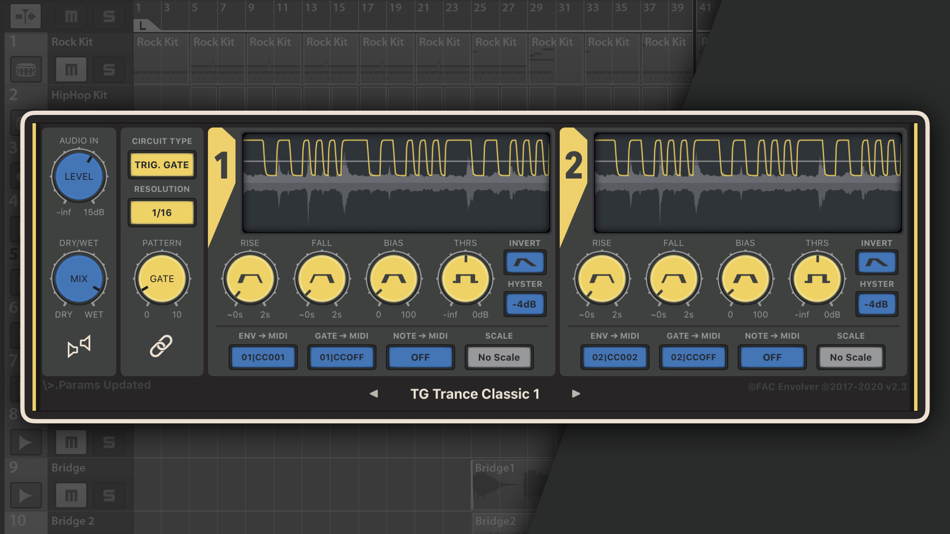Go to next preset with right arrow
The image size is (950, 534).
tap(576, 394)
